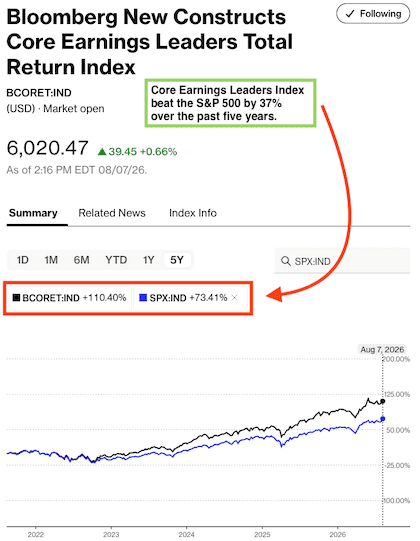Screen dimensions: 420x541
Task: Select the 1M time range
Action: click(51, 260)
